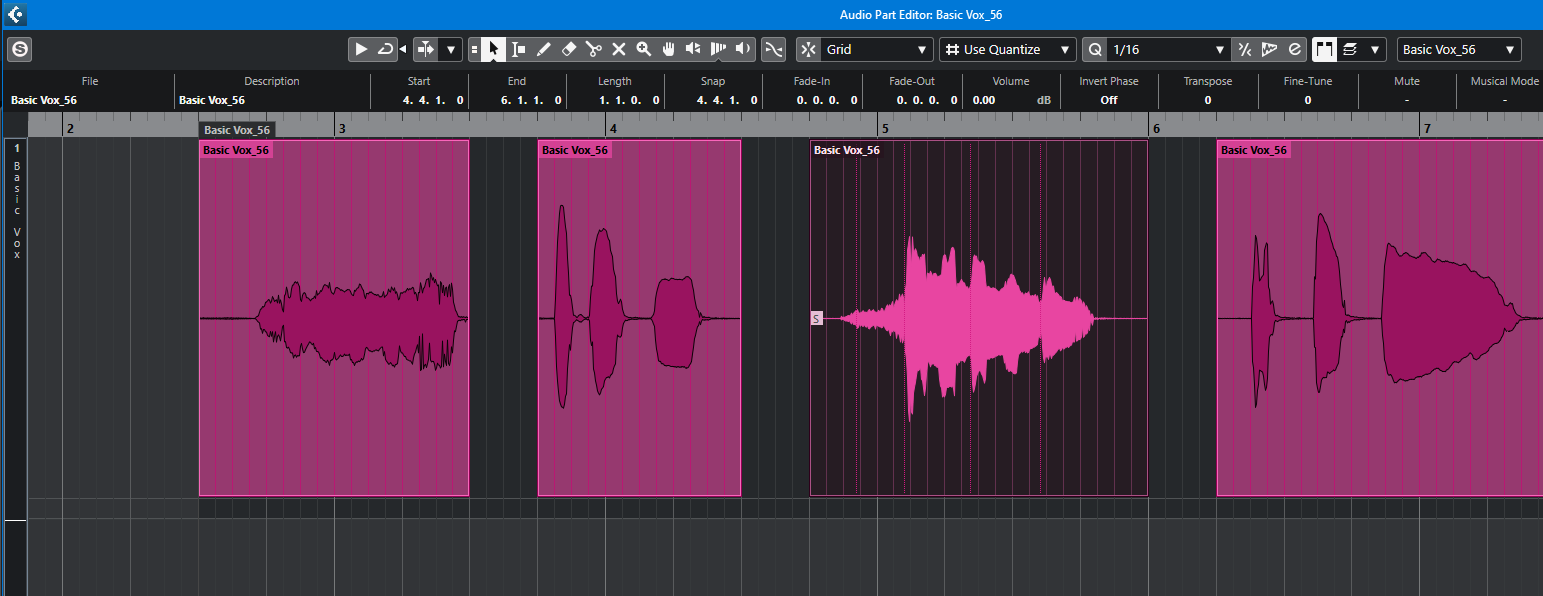Screen dimensions: 1543x596
Task: Click the Volume value 0.00 dB
Action: [x=1010, y=100]
